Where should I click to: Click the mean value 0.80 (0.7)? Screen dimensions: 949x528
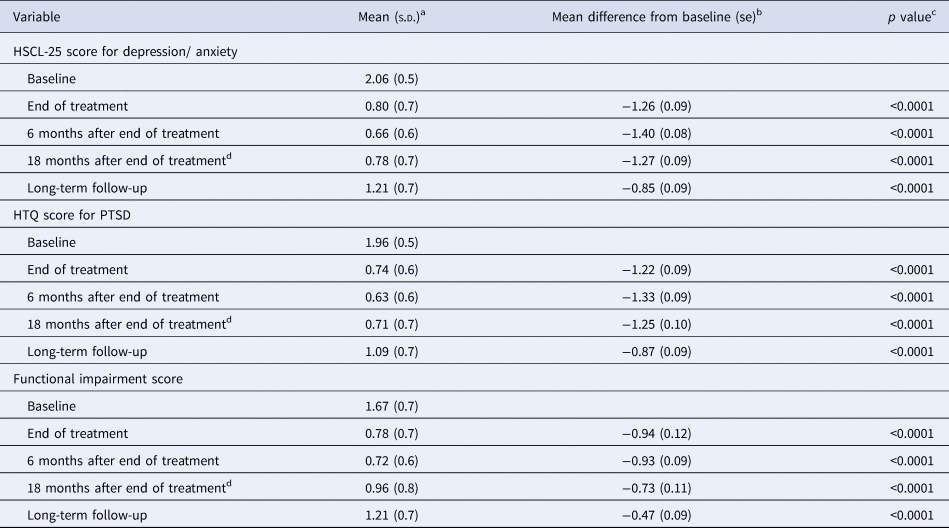tap(397, 106)
